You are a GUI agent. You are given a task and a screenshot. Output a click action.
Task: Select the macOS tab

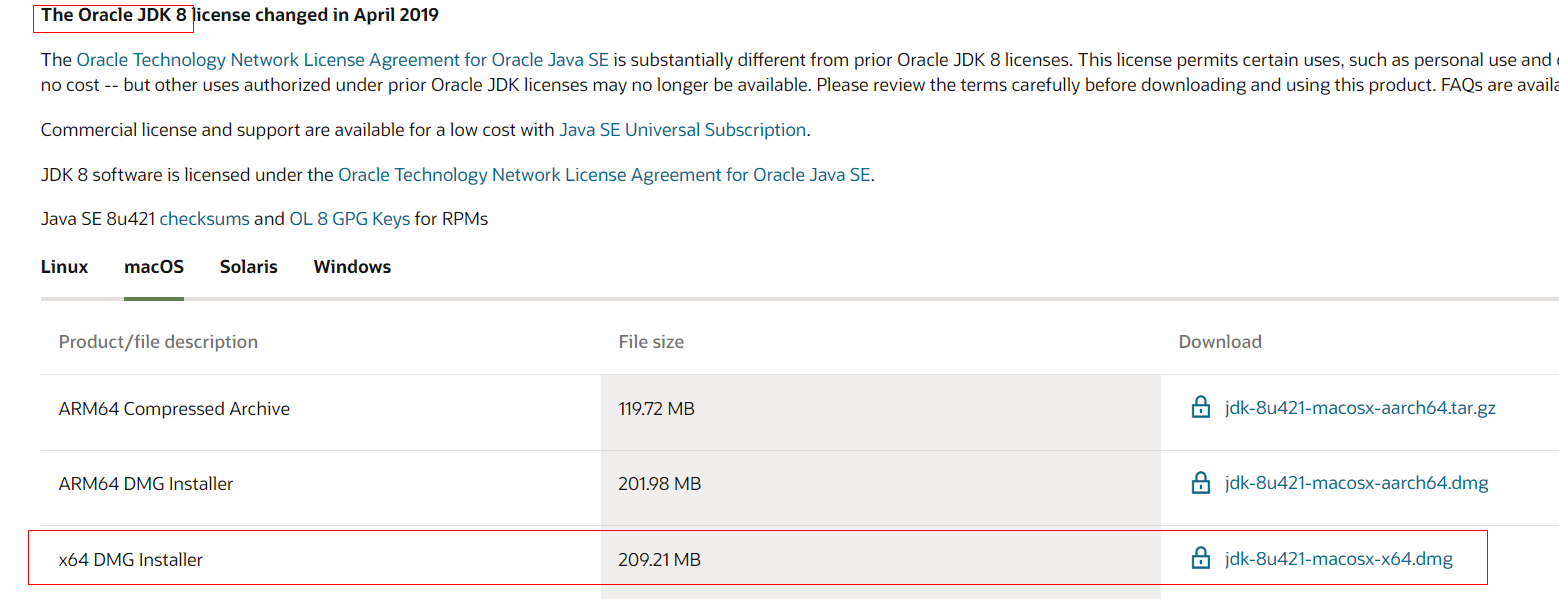point(154,267)
